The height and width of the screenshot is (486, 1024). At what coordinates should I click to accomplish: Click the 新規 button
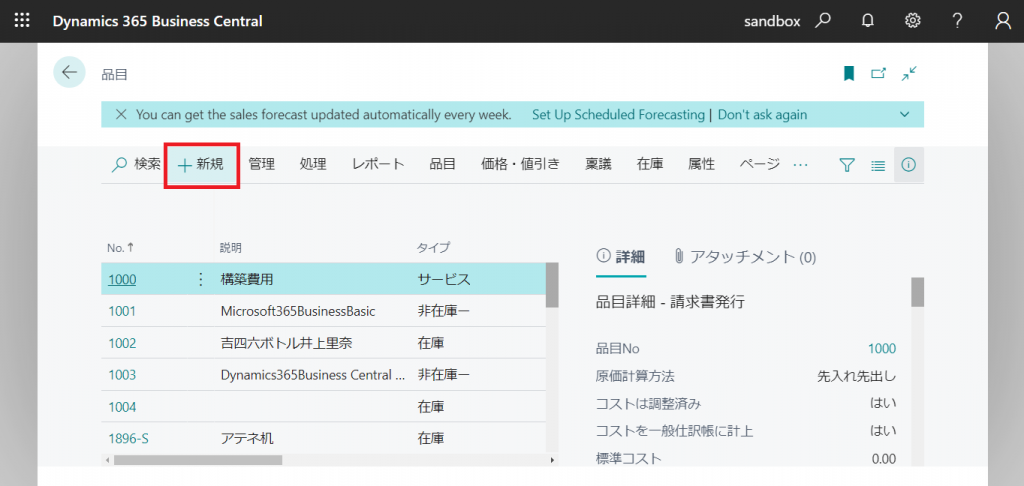(201, 165)
